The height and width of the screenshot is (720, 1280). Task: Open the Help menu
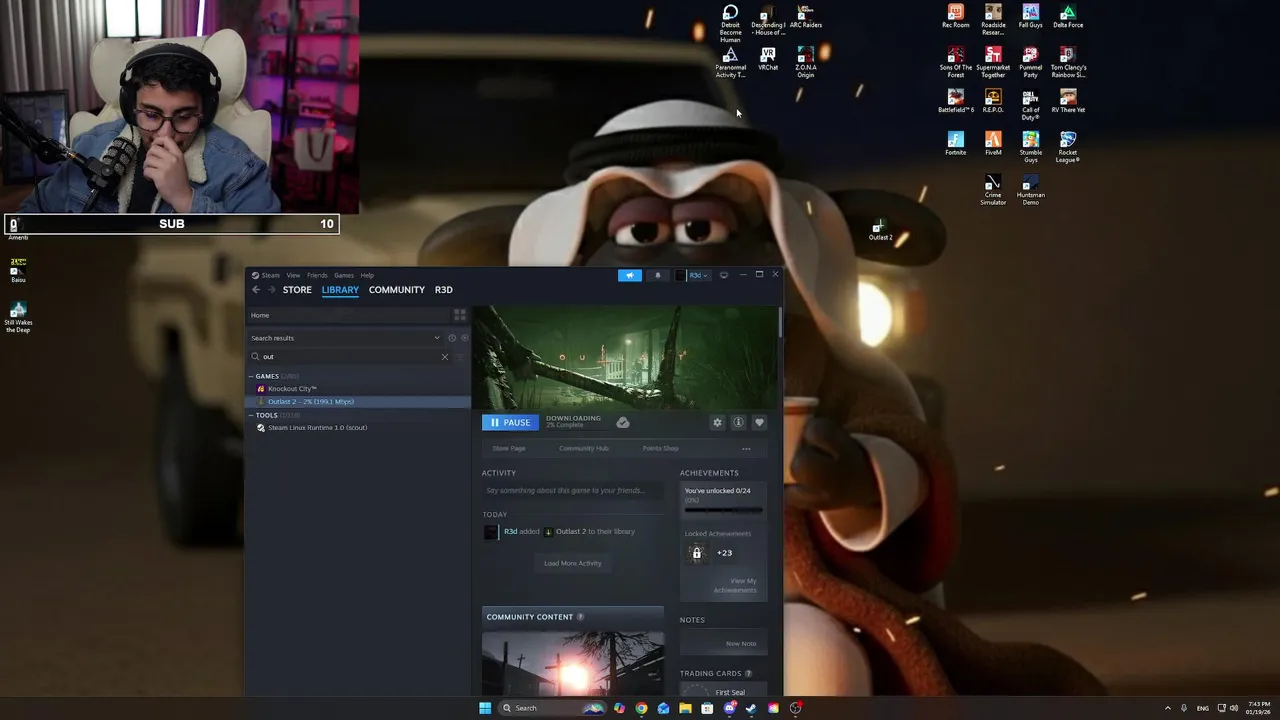(367, 276)
